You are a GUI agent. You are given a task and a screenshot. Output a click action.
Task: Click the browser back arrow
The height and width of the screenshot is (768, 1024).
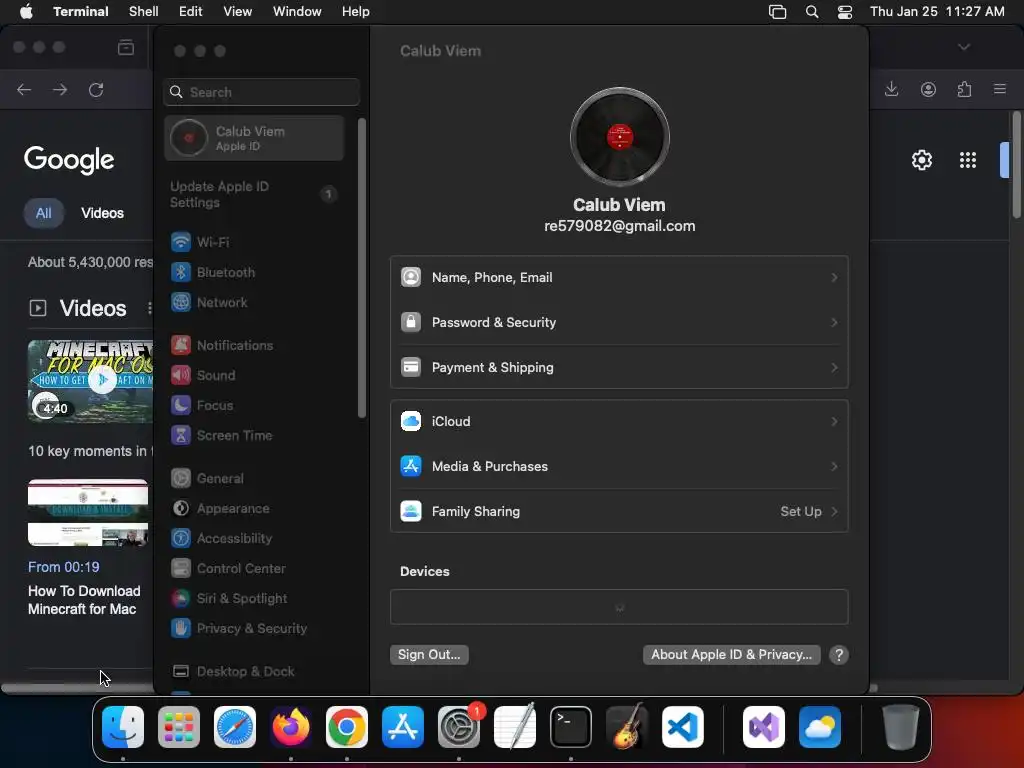coord(24,89)
